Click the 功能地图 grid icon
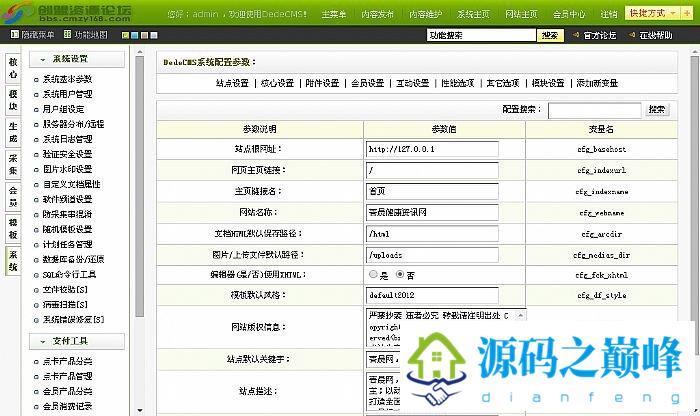This screenshot has height=416, width=700. [x=67, y=34]
